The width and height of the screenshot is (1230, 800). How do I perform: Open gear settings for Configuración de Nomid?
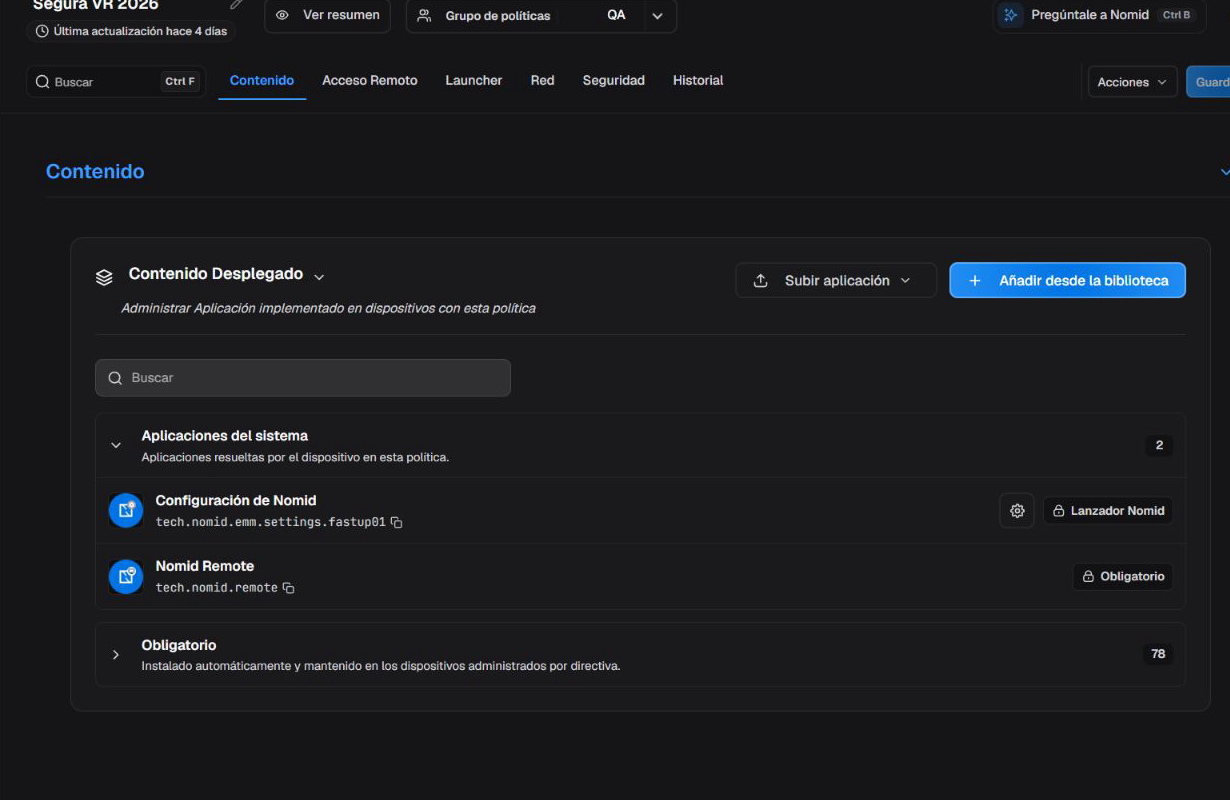[1017, 511]
